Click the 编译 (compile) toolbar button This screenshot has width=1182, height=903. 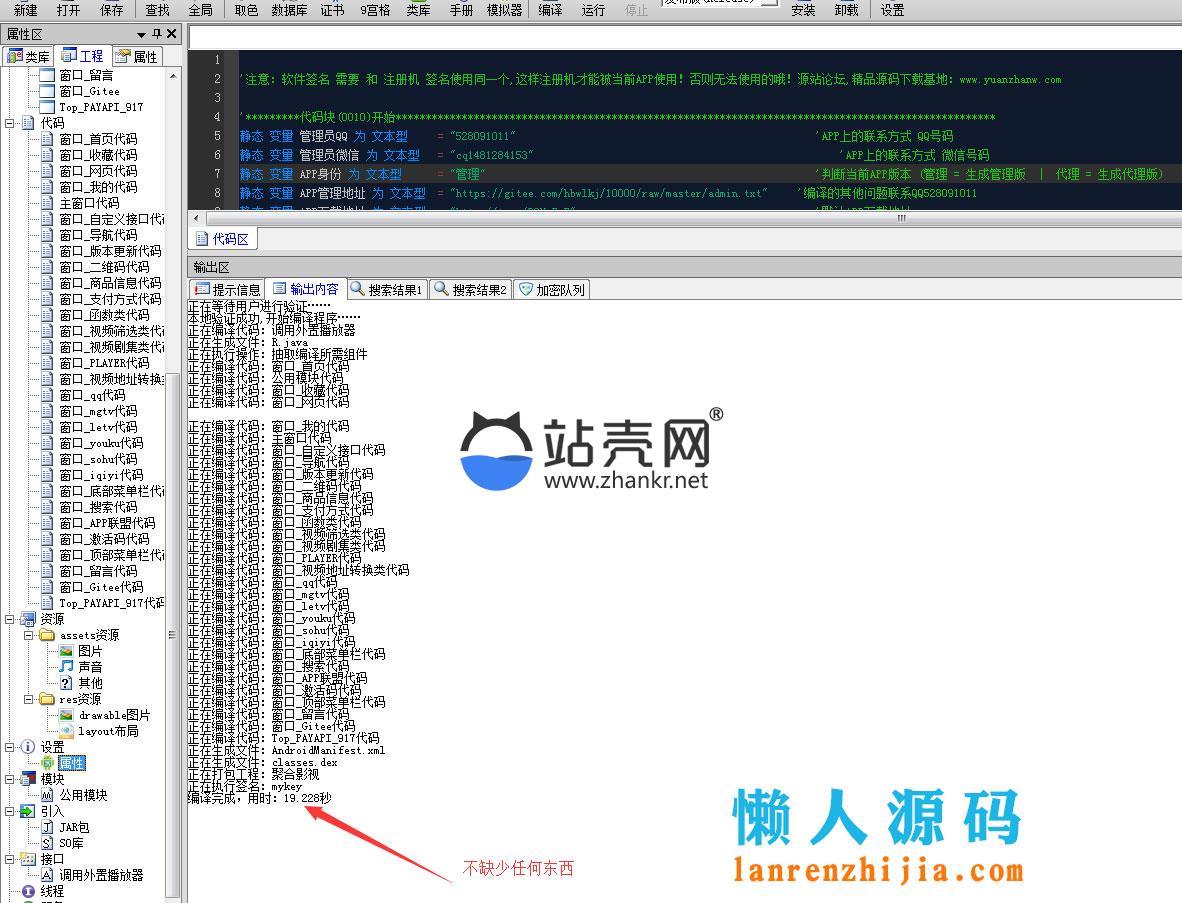click(x=550, y=10)
